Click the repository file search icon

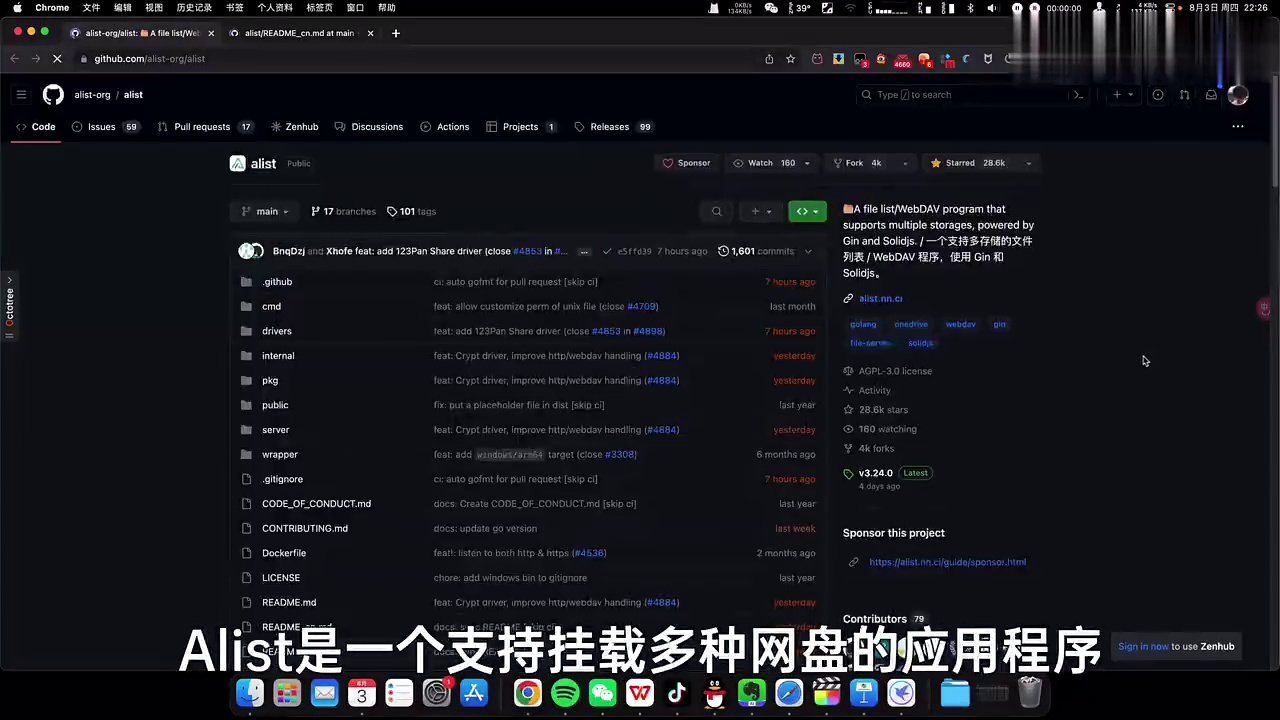[716, 211]
